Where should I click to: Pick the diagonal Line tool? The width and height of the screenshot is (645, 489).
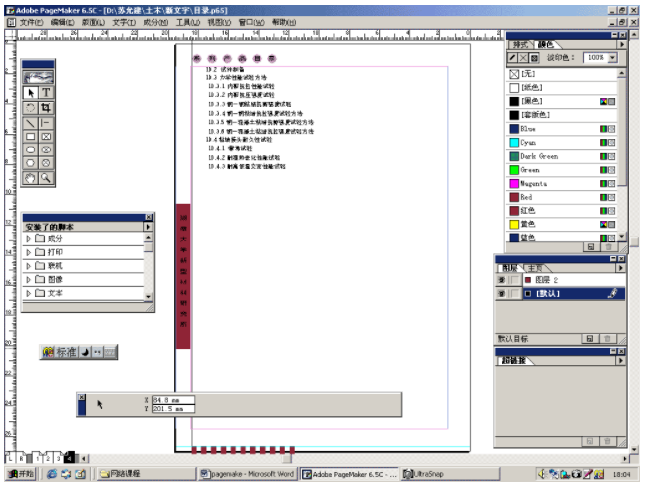[x=31, y=121]
